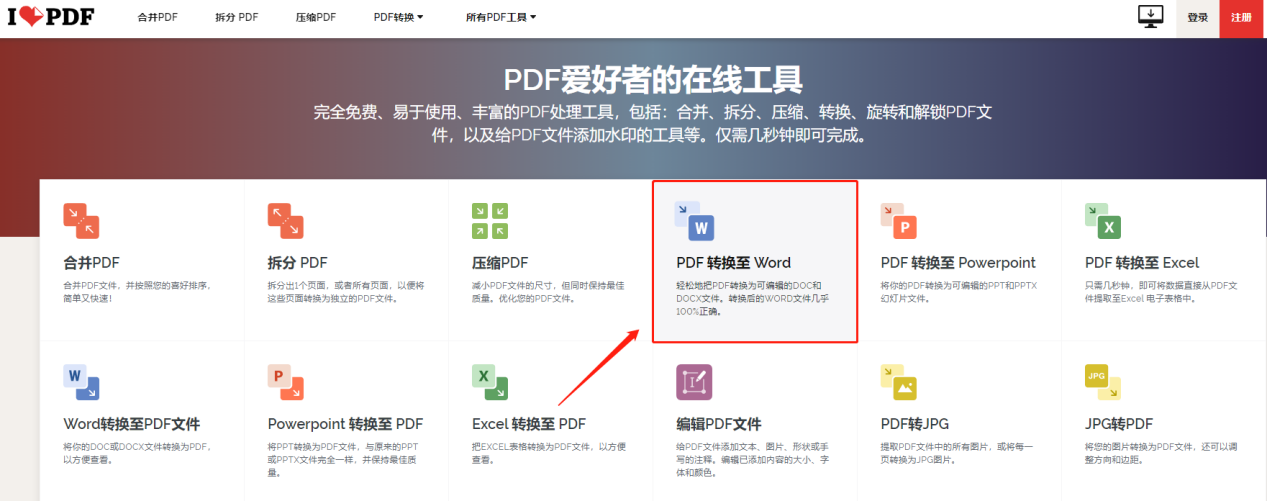The height and width of the screenshot is (501, 1267).
Task: Click the PDF 转换至 Excel icon
Action: [1103, 220]
